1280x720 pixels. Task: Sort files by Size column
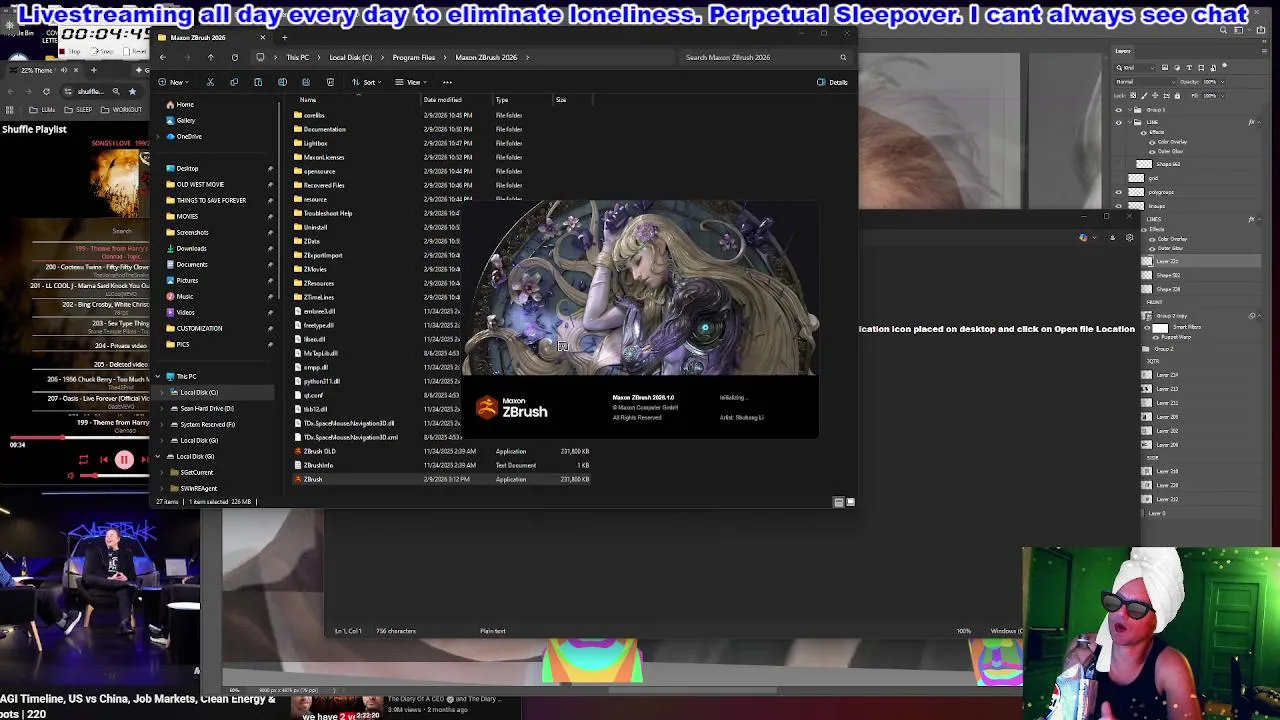coord(561,100)
